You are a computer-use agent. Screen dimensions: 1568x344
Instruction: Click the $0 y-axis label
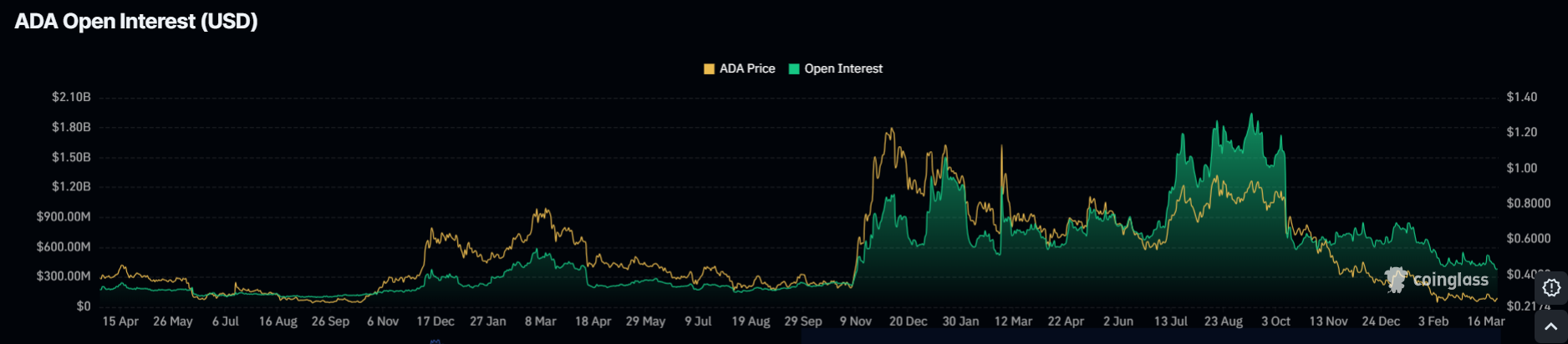(84, 306)
